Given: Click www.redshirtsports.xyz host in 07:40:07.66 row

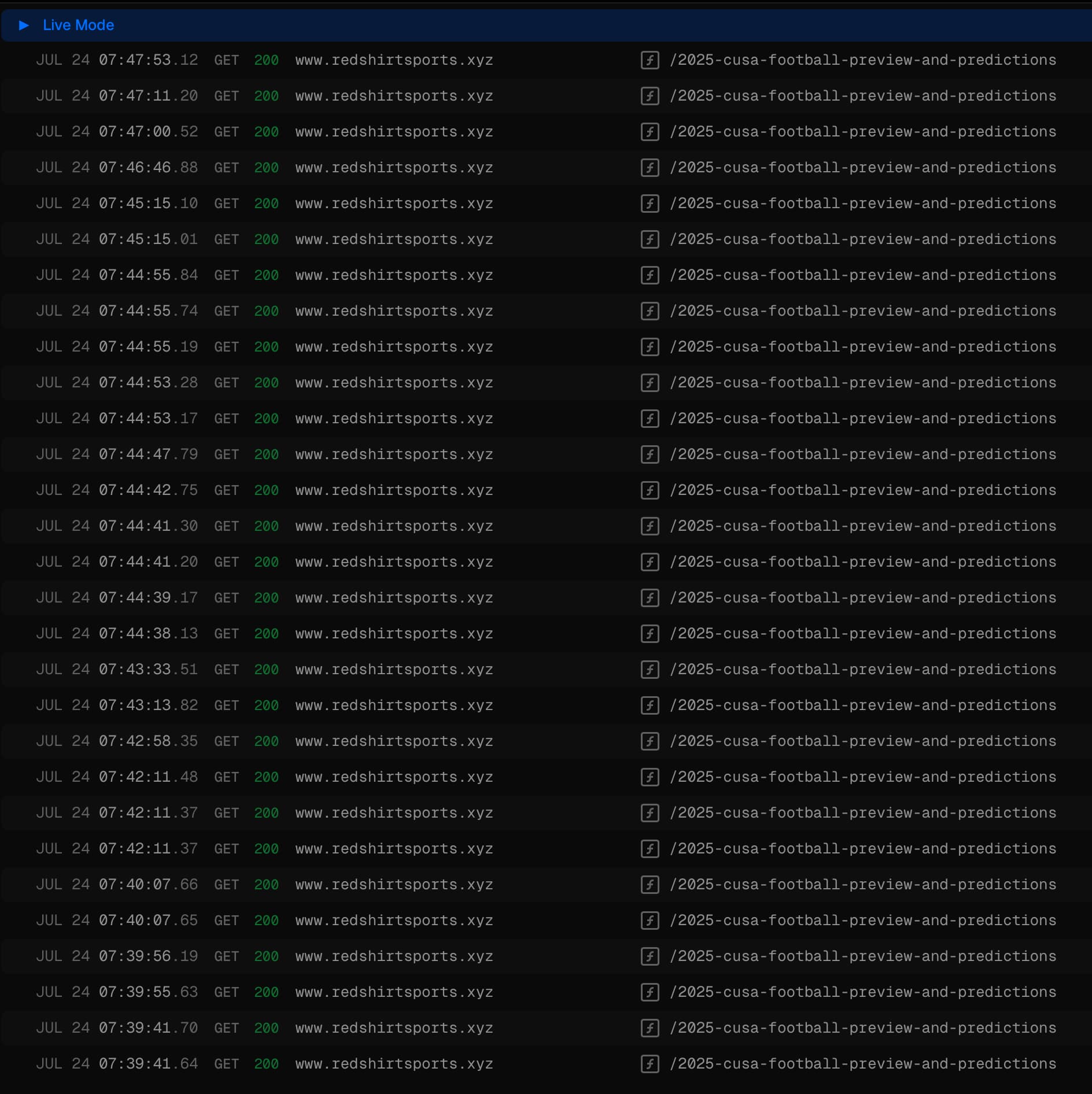Looking at the screenshot, I should click(394, 885).
